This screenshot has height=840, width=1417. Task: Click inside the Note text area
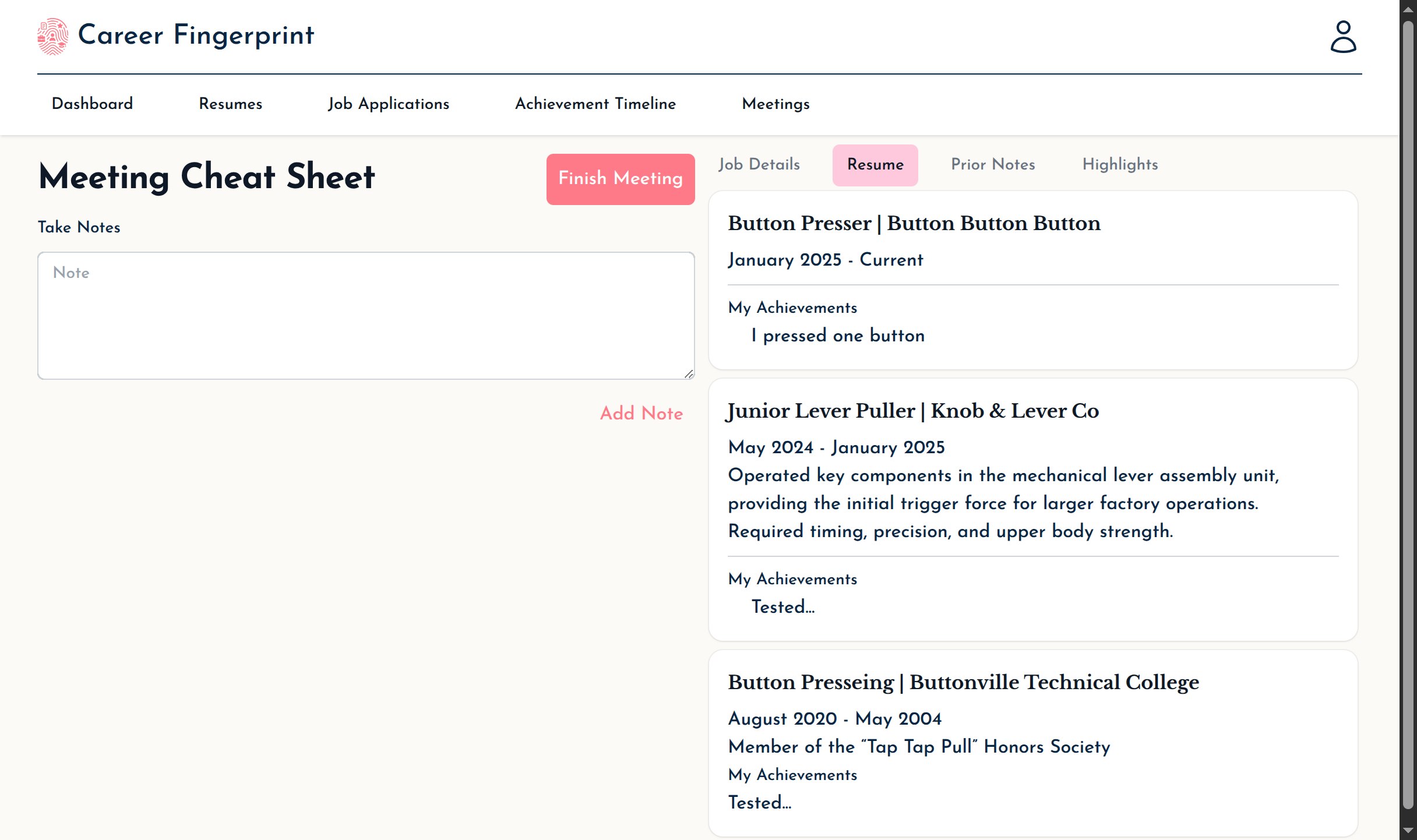[365, 315]
